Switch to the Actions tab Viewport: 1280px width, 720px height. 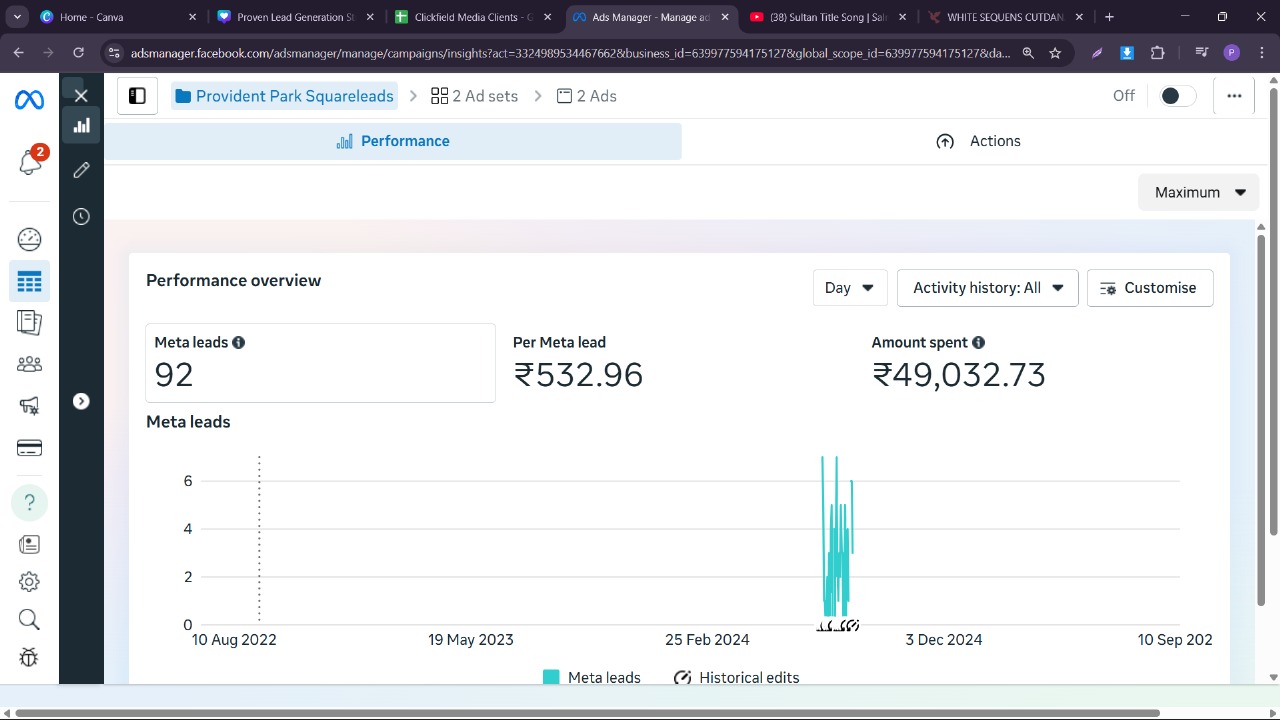(978, 141)
